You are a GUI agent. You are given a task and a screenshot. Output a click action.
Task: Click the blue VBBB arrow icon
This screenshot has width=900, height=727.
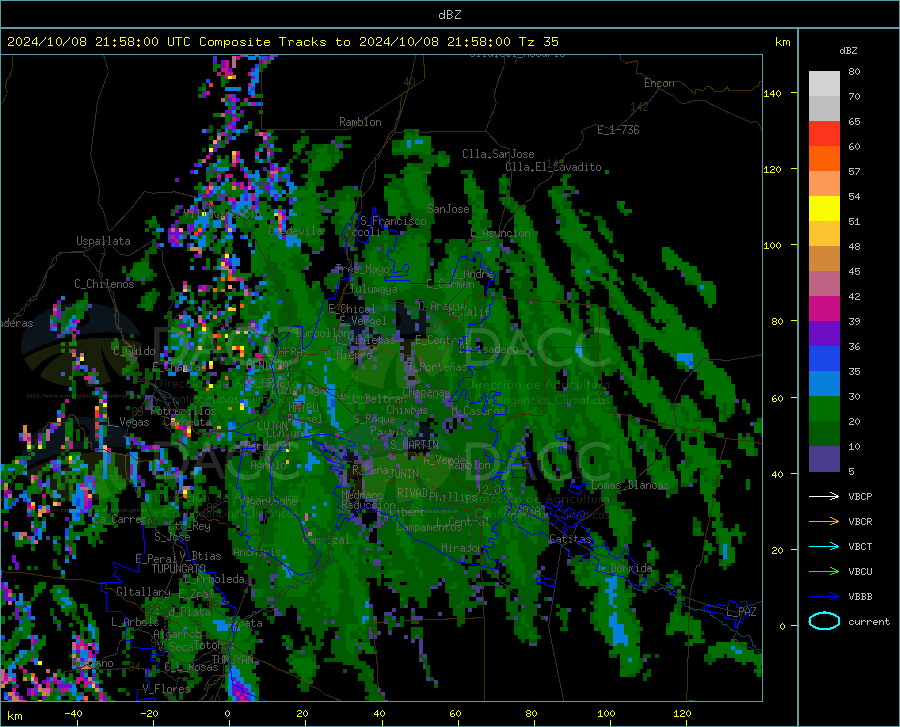click(x=824, y=597)
